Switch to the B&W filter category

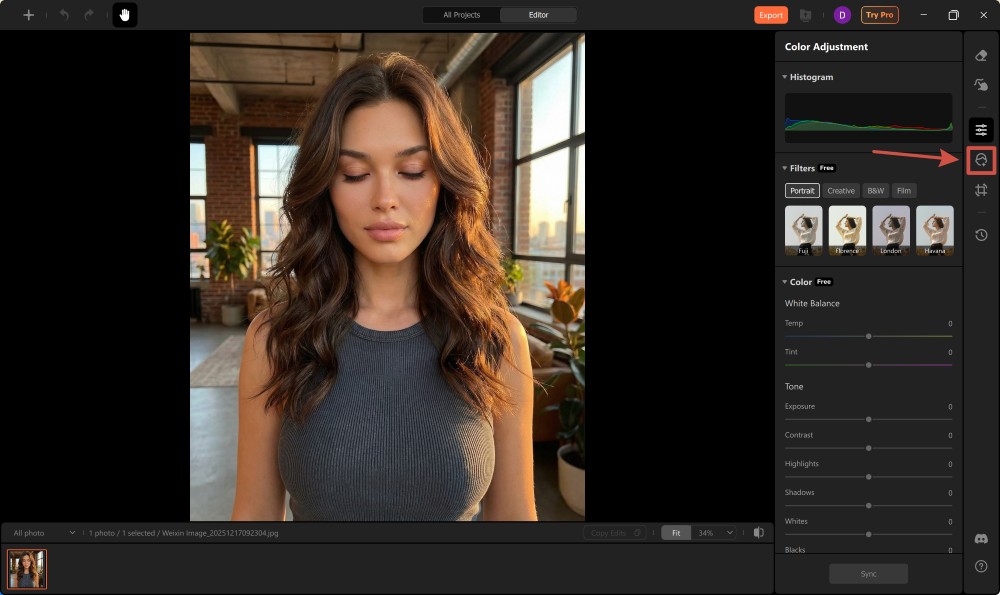pyautogui.click(x=875, y=190)
